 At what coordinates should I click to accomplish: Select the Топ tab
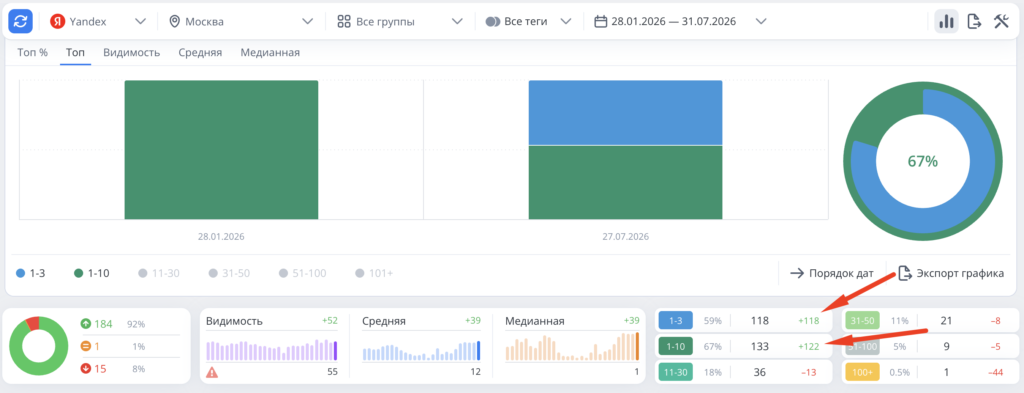75,52
